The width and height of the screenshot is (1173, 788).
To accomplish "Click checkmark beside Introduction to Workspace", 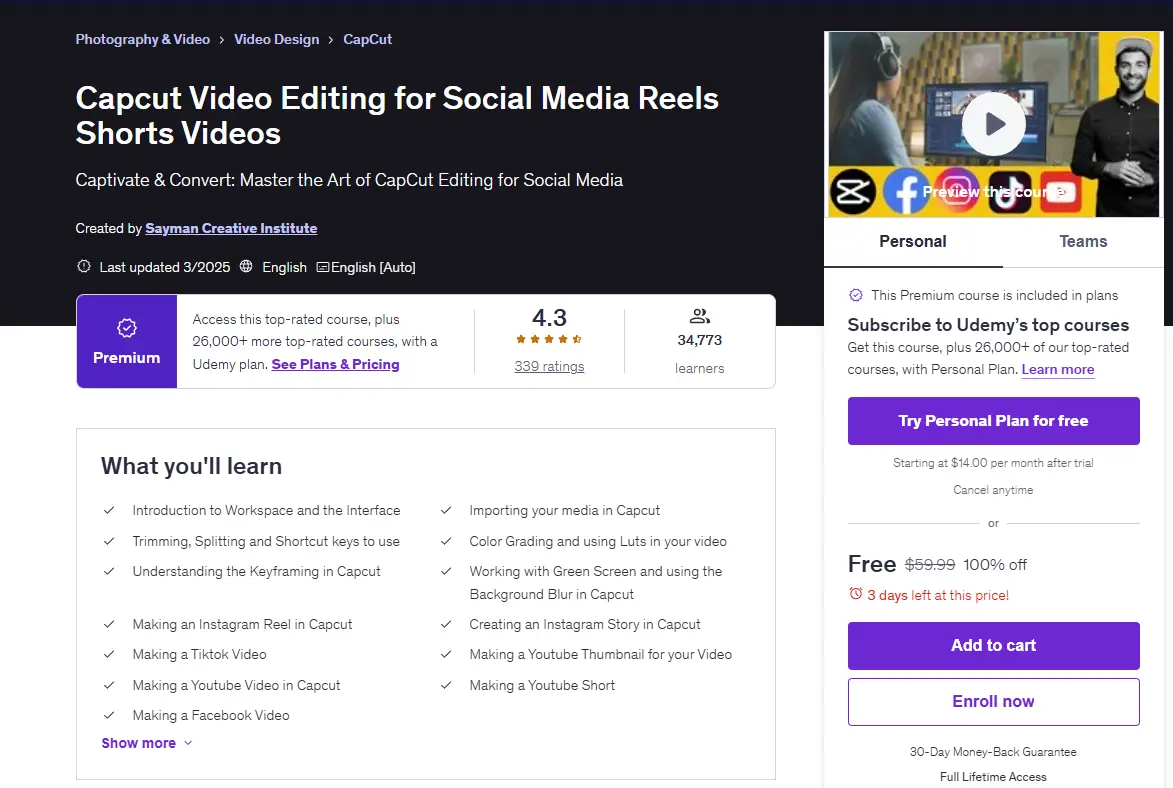I will click(109, 510).
